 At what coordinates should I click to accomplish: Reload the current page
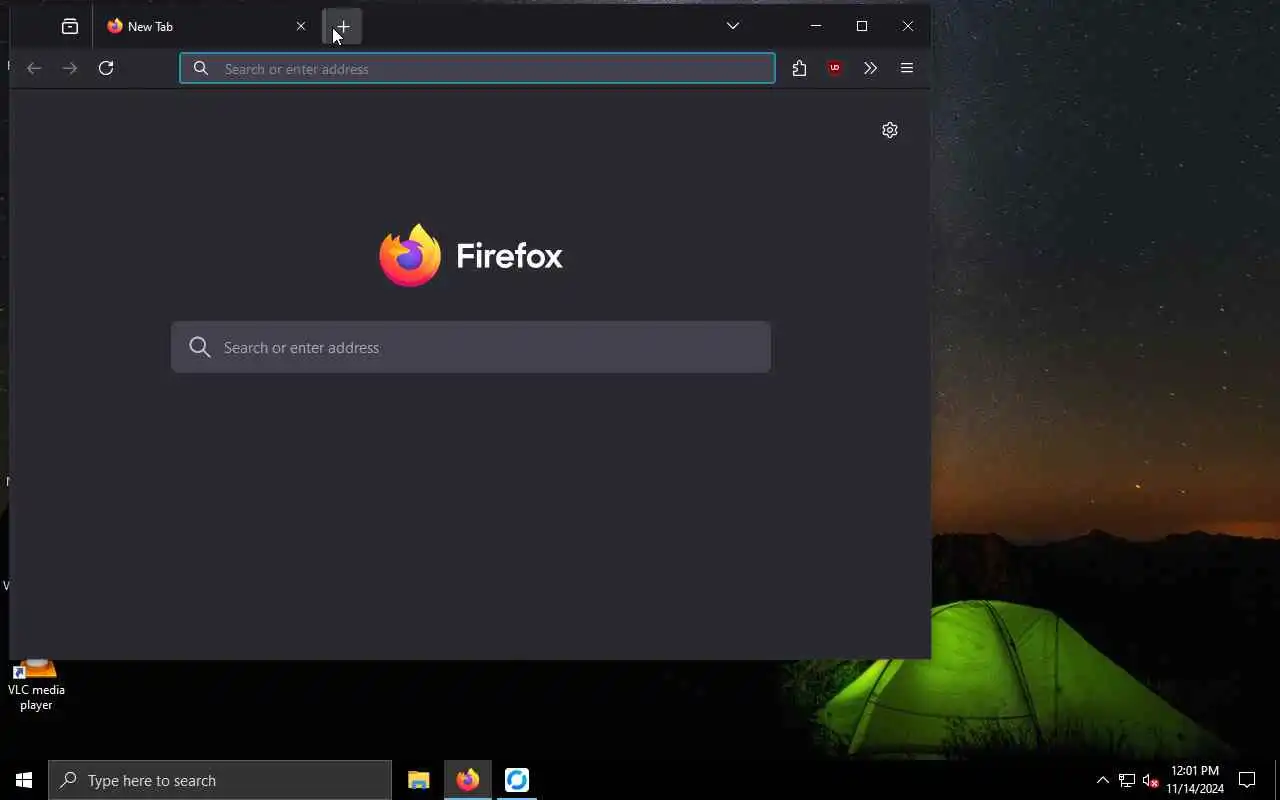coord(106,68)
